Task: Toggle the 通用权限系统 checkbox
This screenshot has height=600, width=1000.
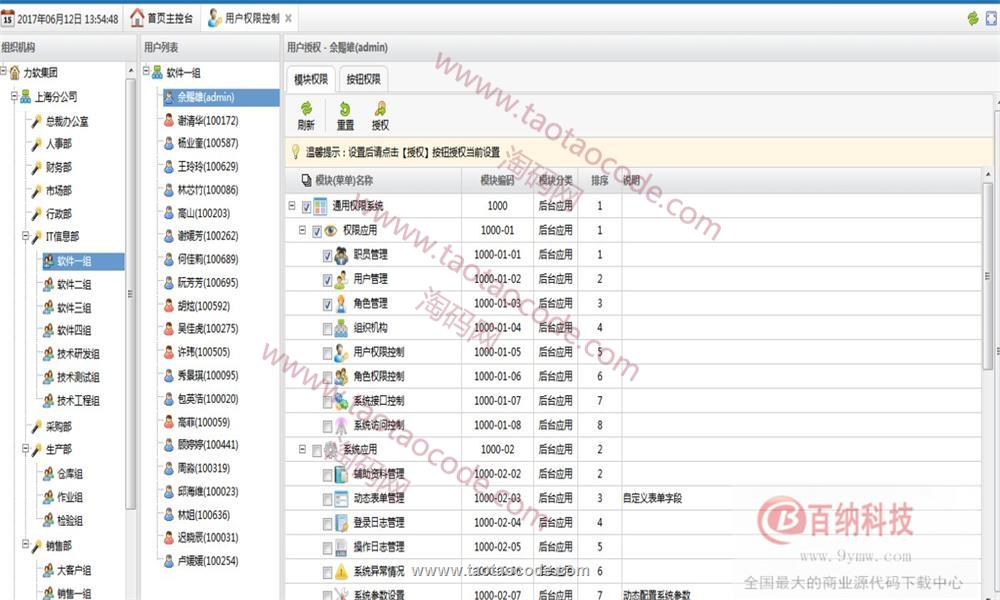Action: (x=306, y=206)
